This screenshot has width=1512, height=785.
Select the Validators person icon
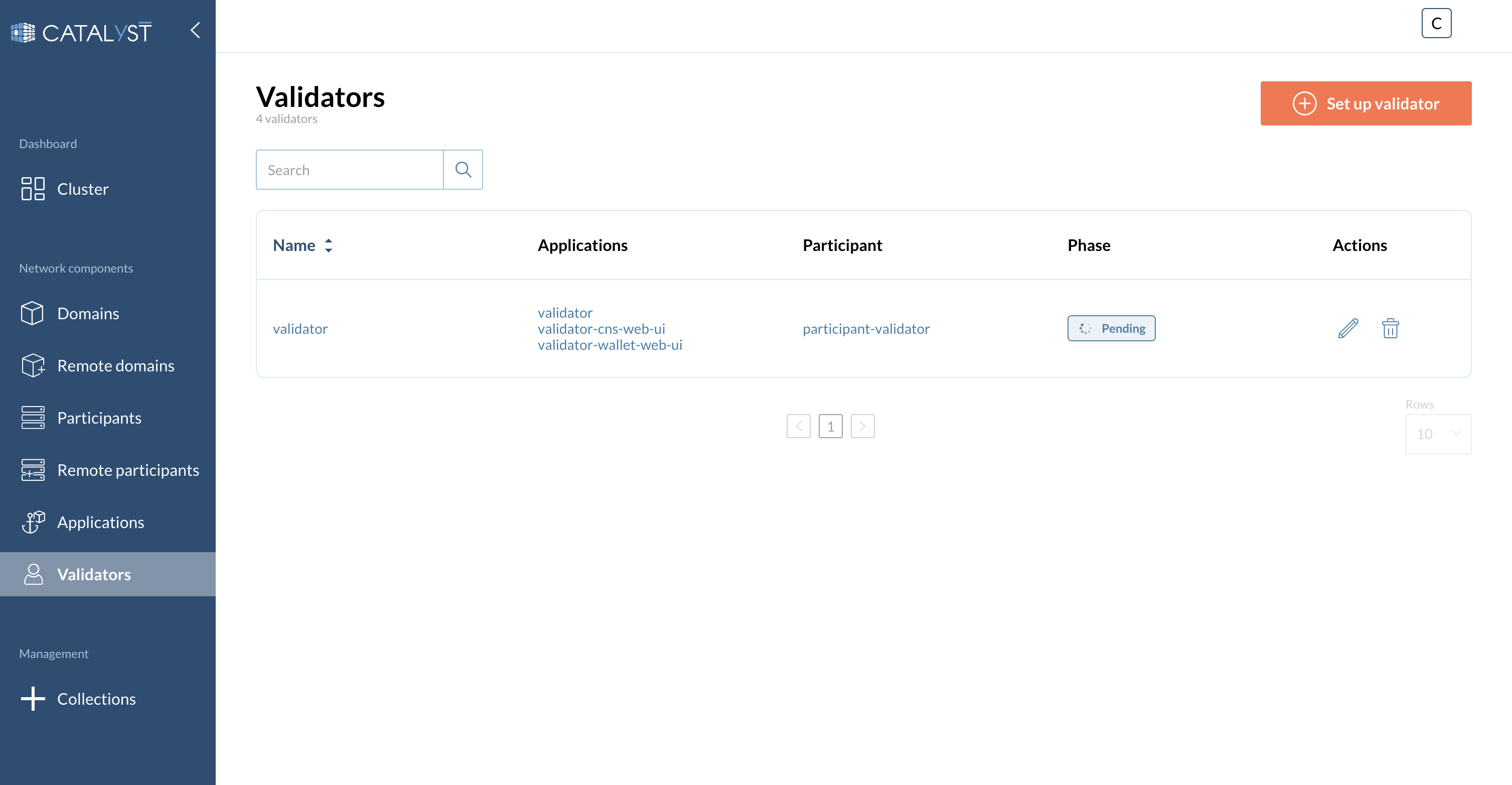33,574
